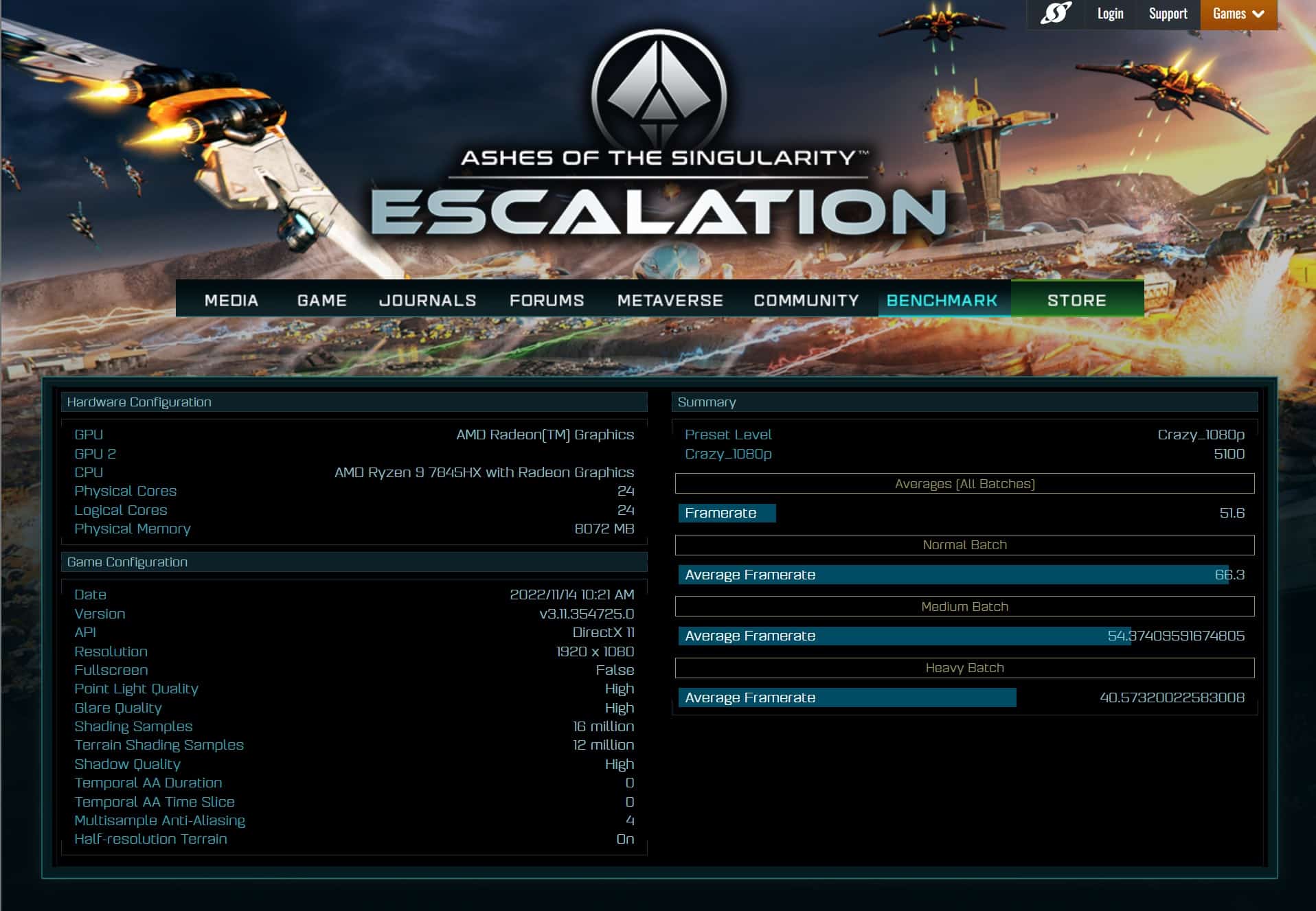Click the 'Point Light Quality' label
The image size is (1316, 911).
[x=136, y=689]
